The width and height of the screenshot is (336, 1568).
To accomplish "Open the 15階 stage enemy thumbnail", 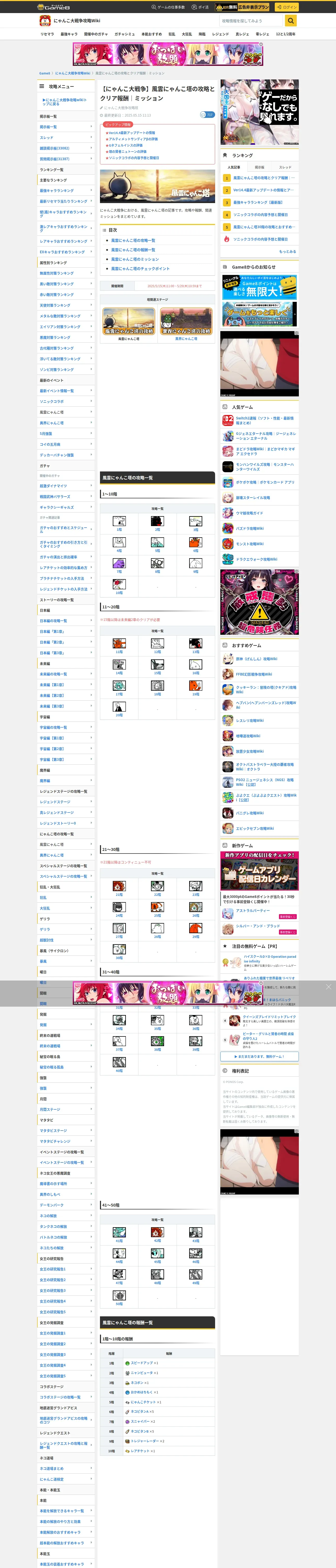I will coord(157,665).
